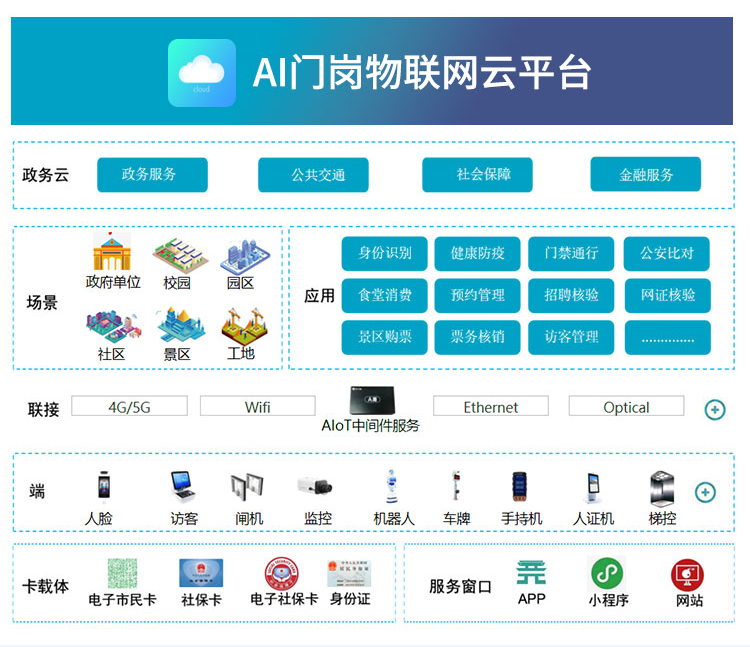Select the 4G/5G connection tab

coord(129,406)
